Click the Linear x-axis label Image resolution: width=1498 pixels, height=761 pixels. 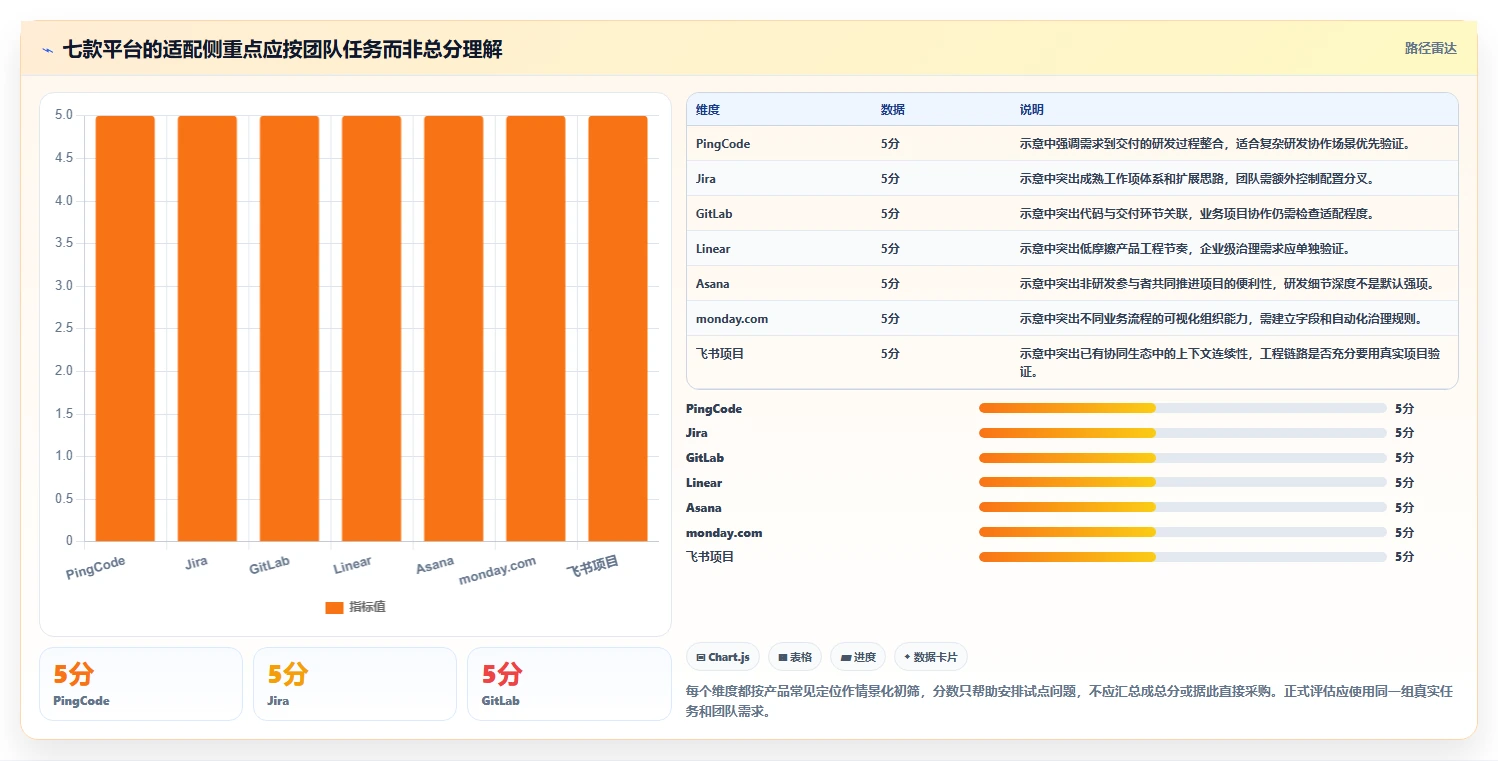[x=352, y=566]
